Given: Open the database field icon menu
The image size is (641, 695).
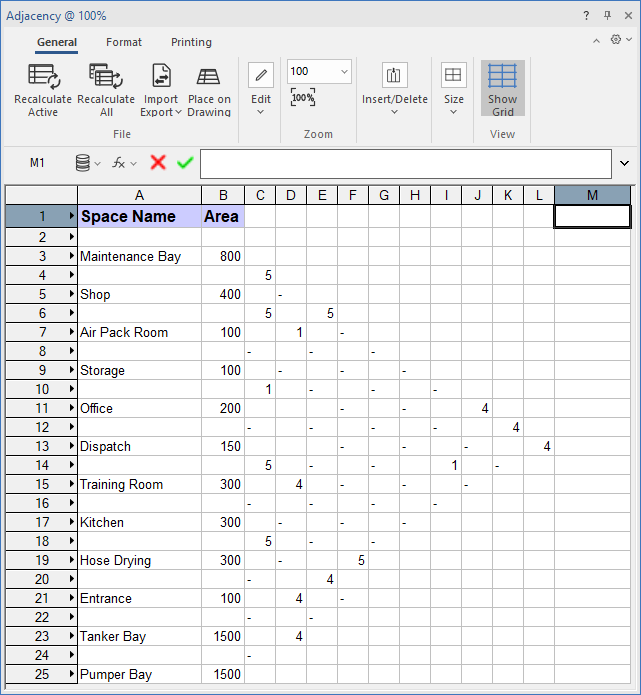Looking at the screenshot, I should point(88,162).
